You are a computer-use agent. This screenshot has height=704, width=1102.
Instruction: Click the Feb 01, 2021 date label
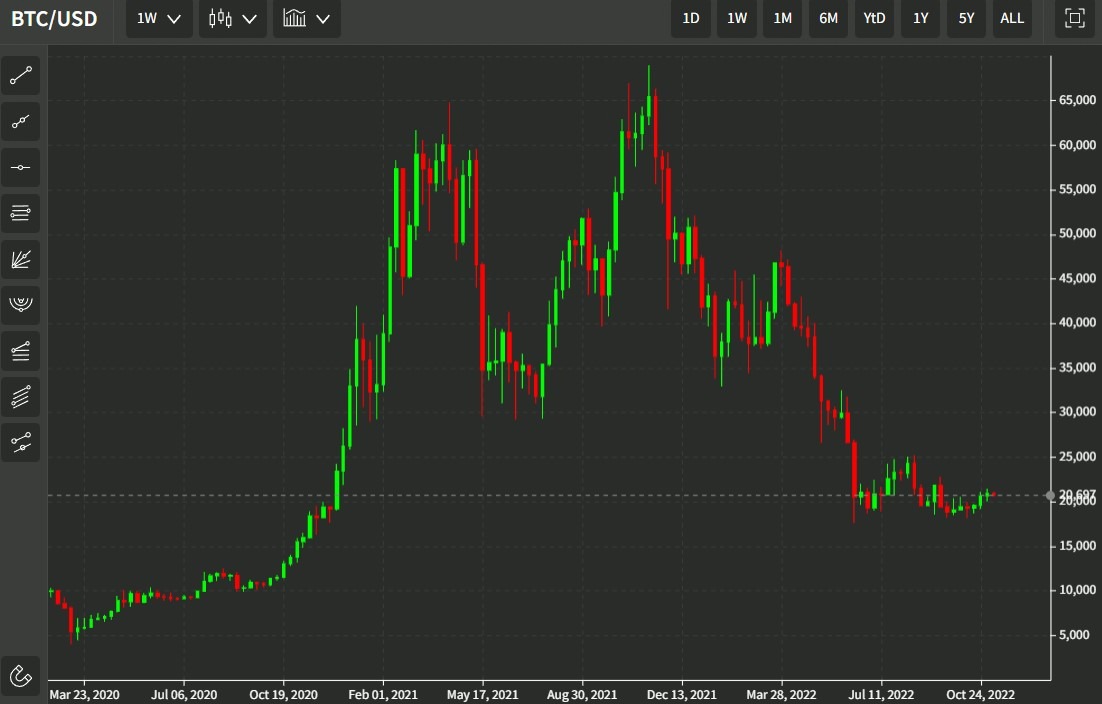[383, 694]
